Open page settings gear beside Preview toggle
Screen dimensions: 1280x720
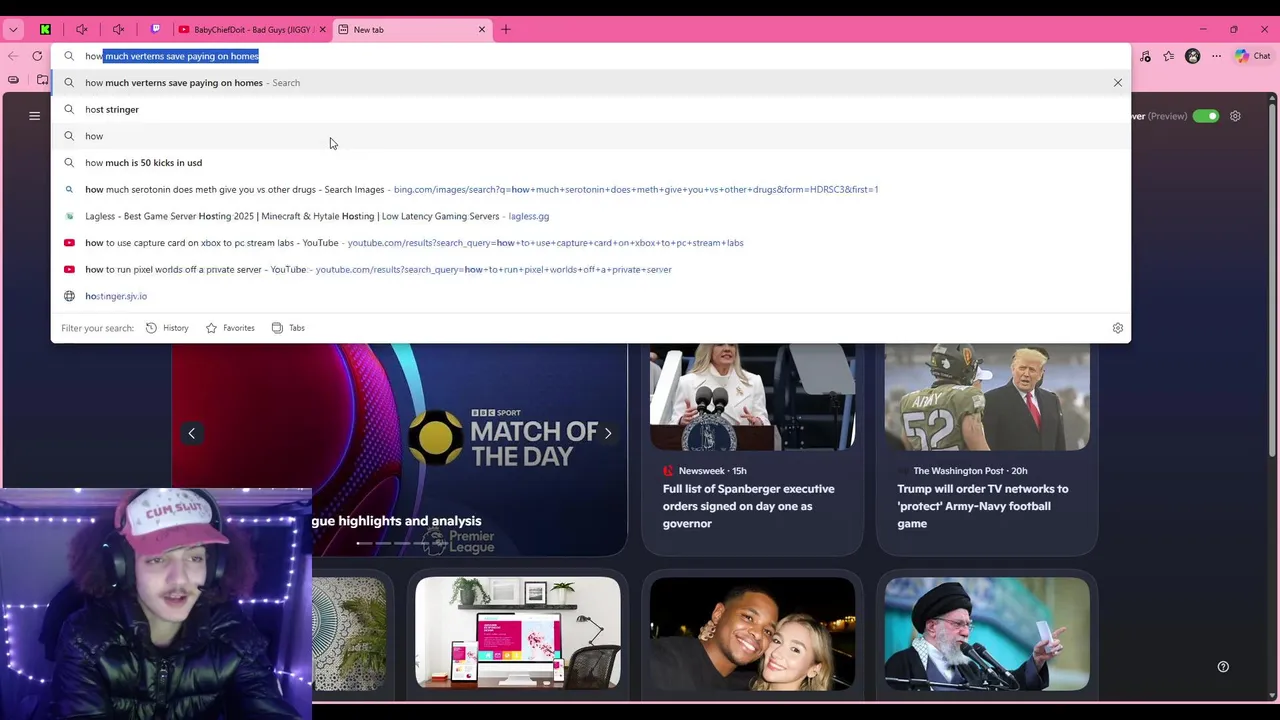(x=1235, y=116)
